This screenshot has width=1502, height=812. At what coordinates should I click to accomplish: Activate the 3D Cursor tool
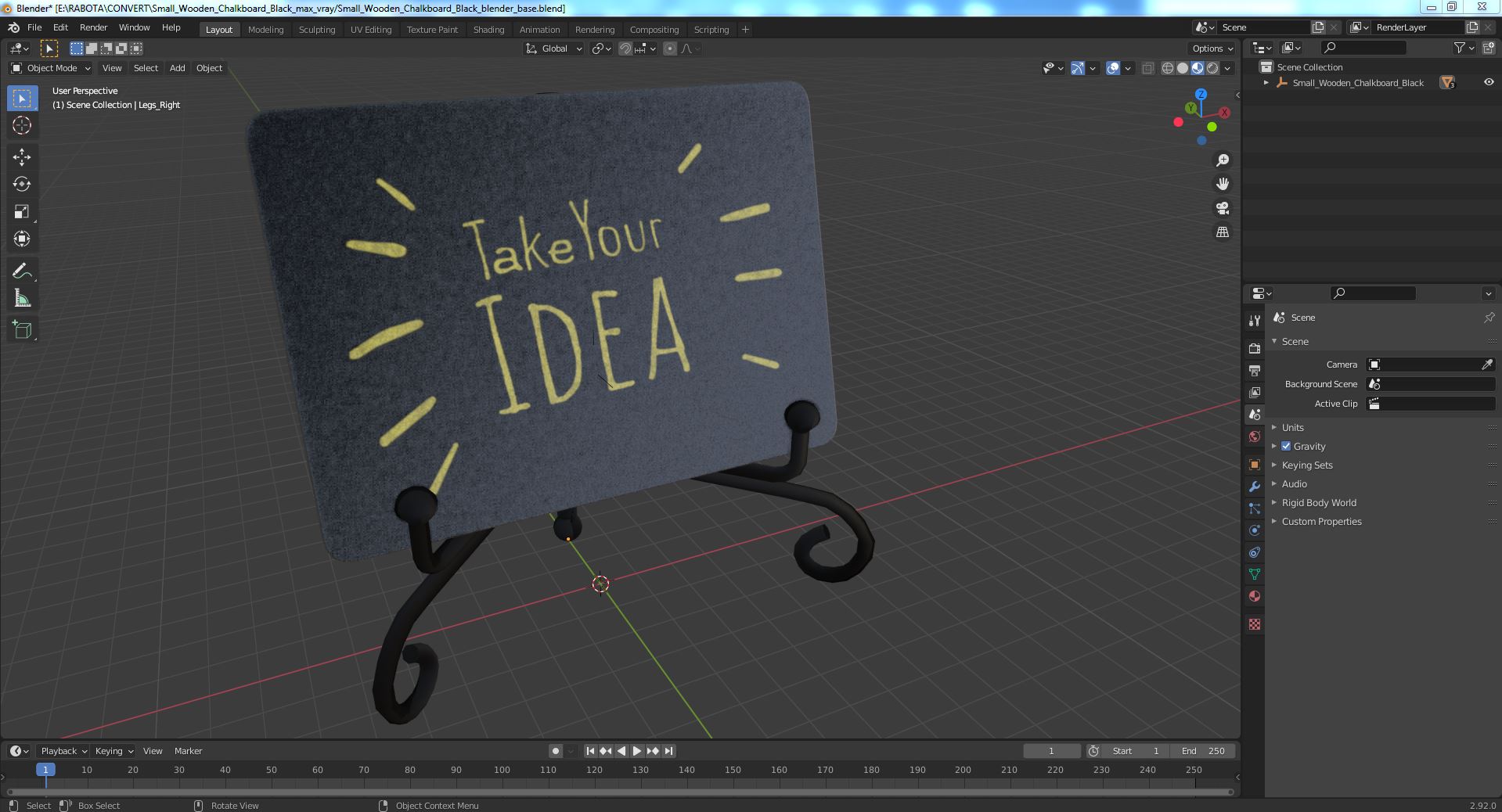click(22, 125)
